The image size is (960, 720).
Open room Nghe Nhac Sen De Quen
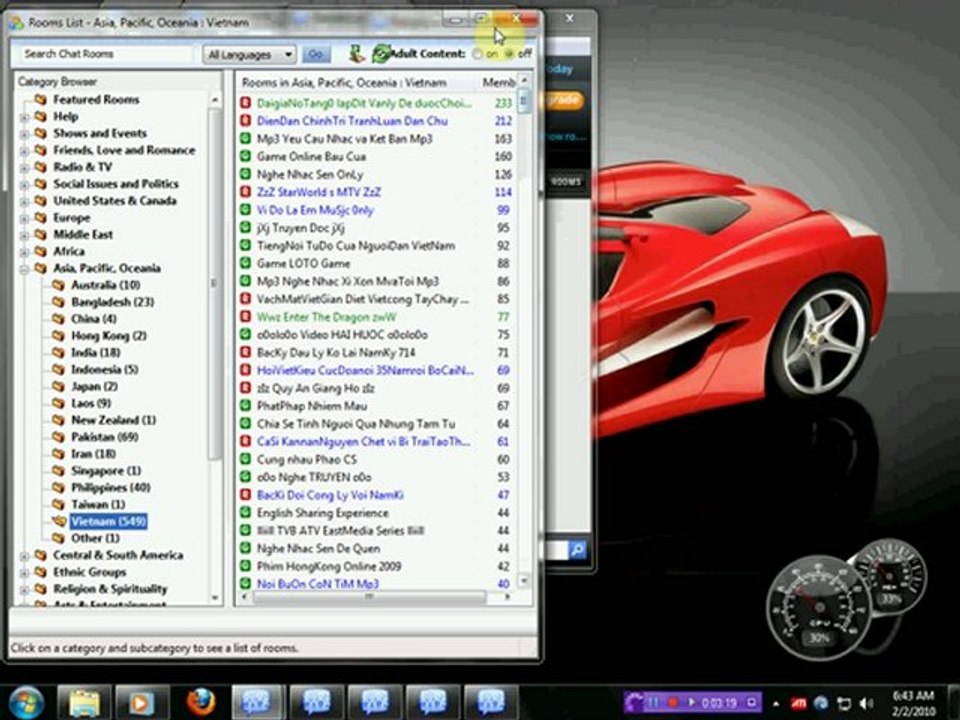[318, 548]
